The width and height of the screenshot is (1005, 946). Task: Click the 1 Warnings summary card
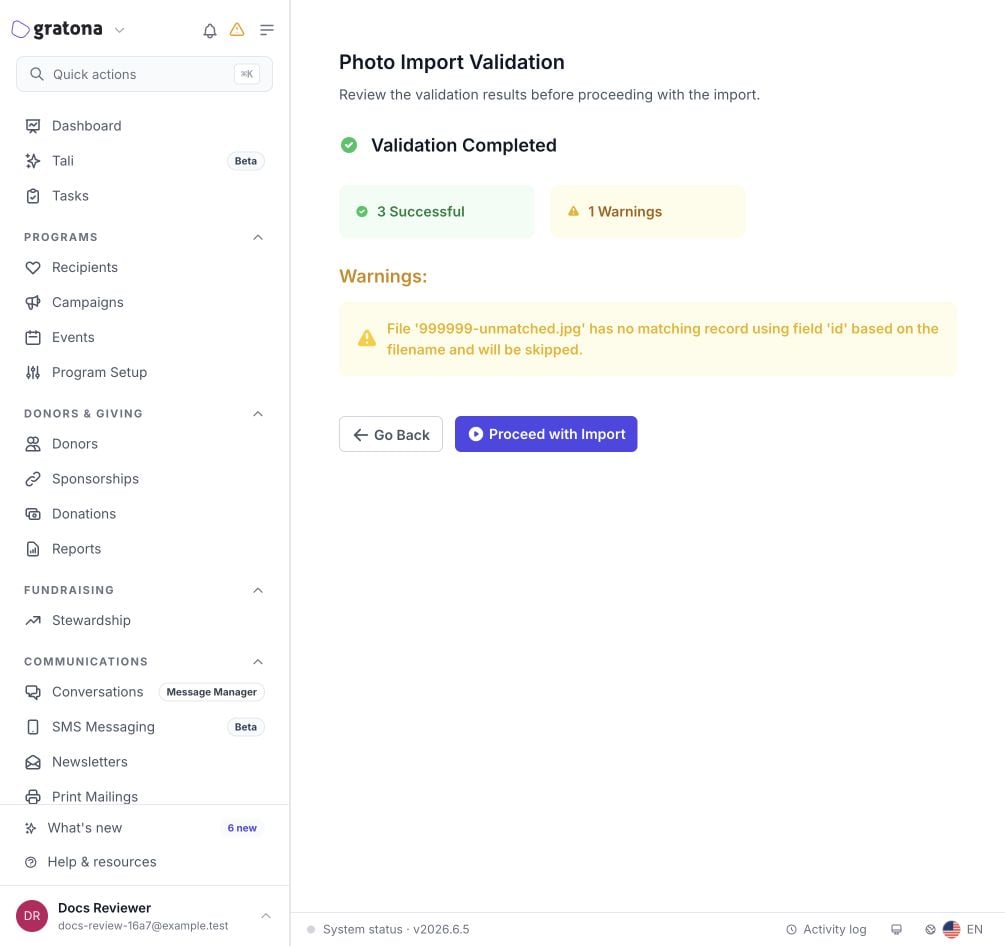[647, 212]
